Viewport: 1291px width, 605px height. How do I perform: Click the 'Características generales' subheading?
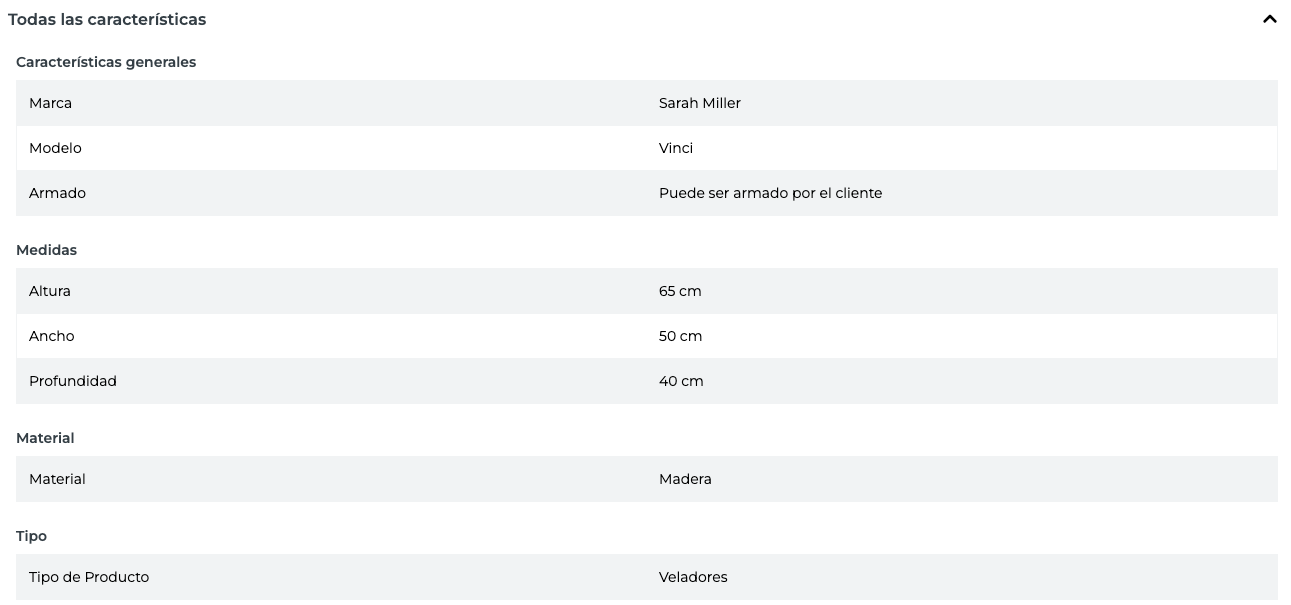click(106, 62)
